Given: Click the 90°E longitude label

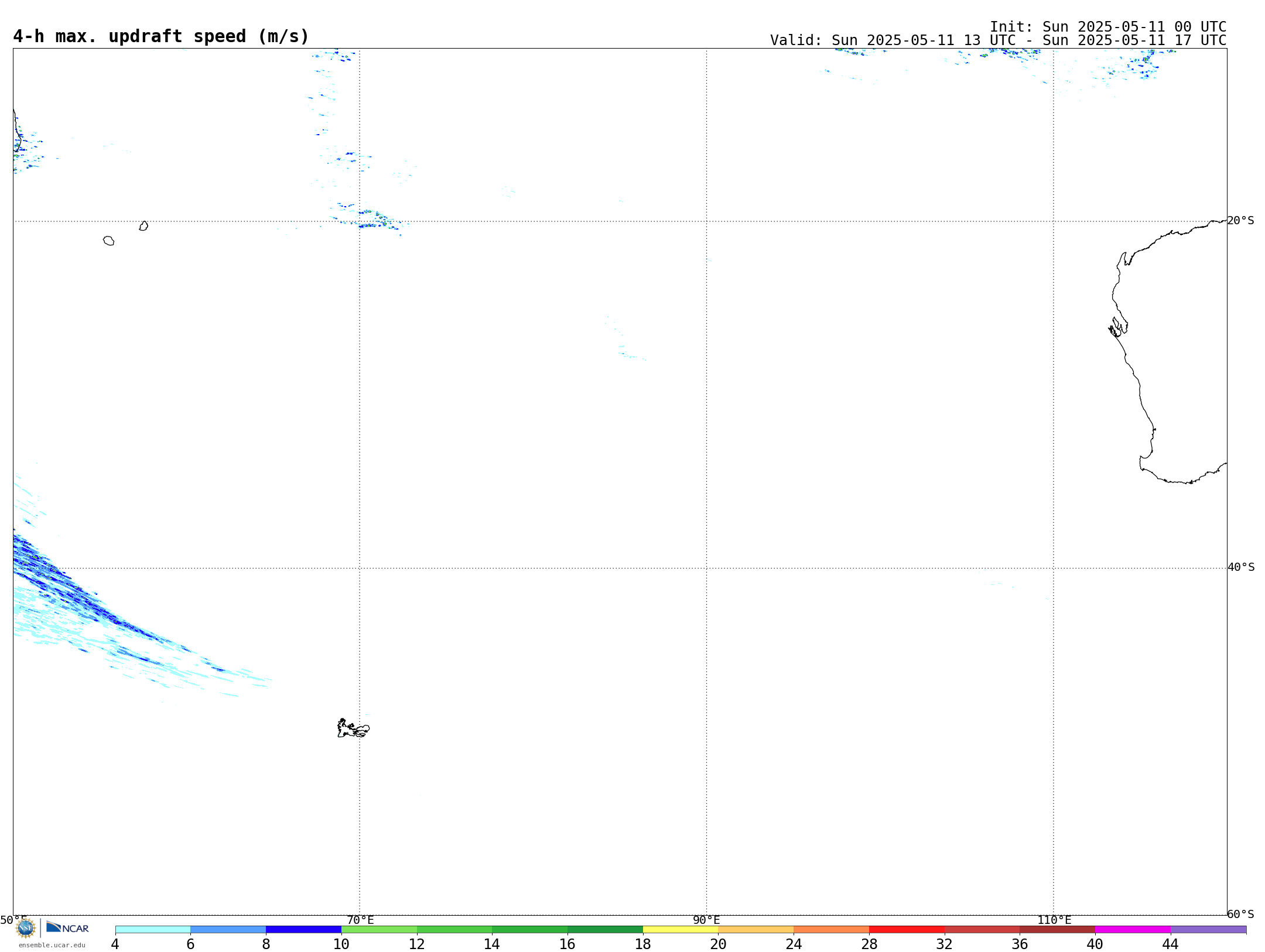Looking at the screenshot, I should click(706, 920).
